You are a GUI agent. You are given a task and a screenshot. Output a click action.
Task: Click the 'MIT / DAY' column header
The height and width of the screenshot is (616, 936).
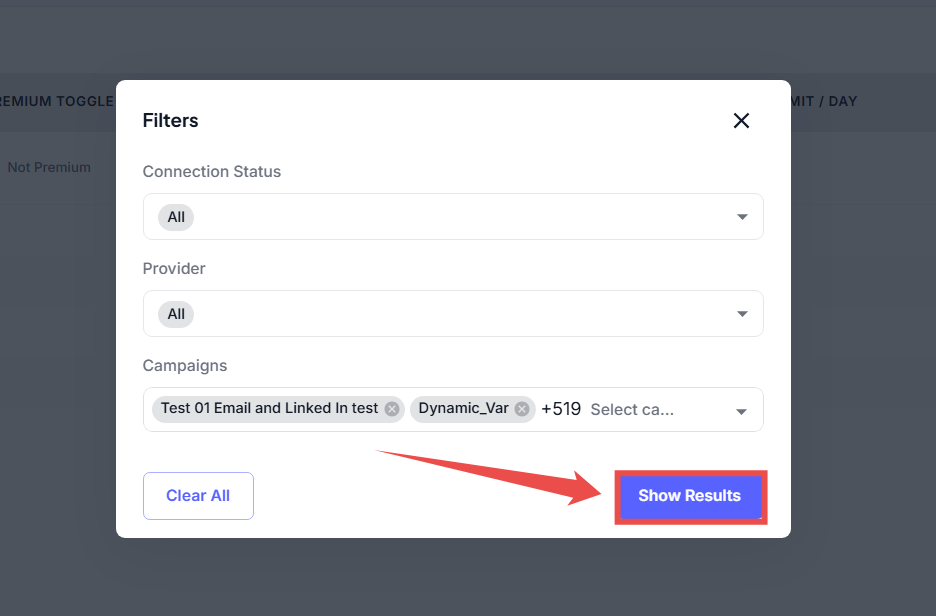point(824,101)
